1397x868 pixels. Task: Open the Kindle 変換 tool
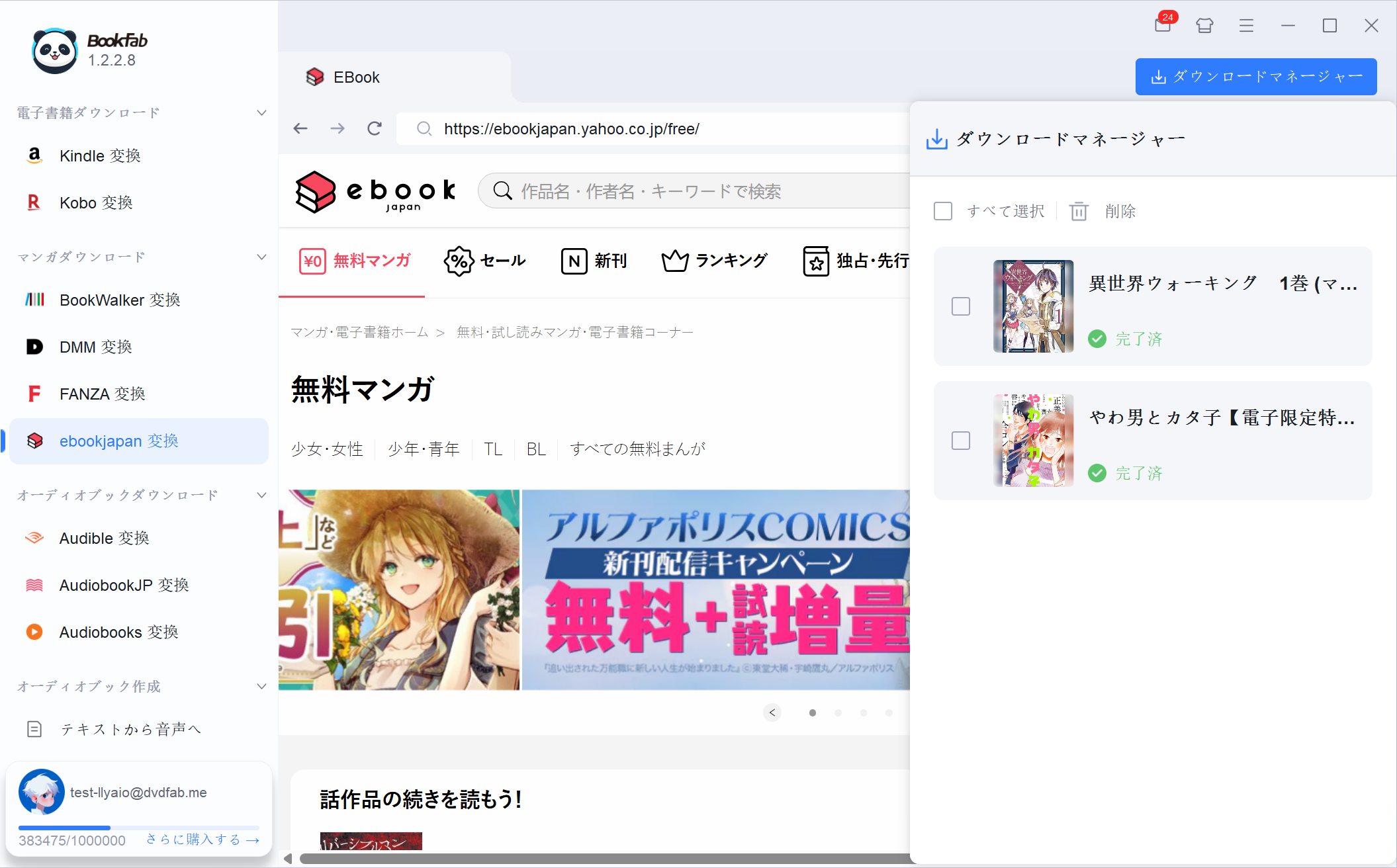[100, 155]
